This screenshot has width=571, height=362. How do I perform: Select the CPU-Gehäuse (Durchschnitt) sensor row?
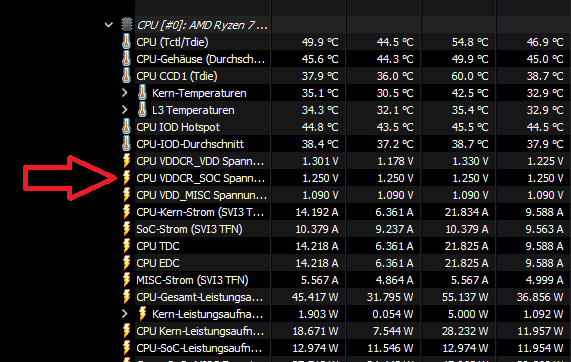pyautogui.click(x=346, y=59)
